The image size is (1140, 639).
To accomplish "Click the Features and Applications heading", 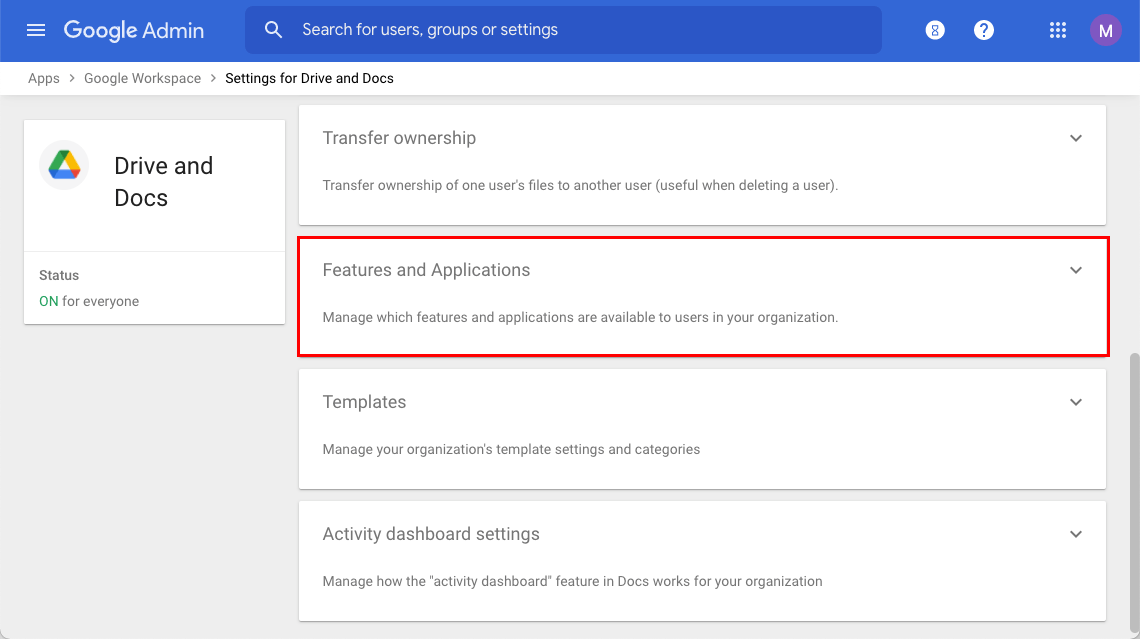I will click(426, 269).
